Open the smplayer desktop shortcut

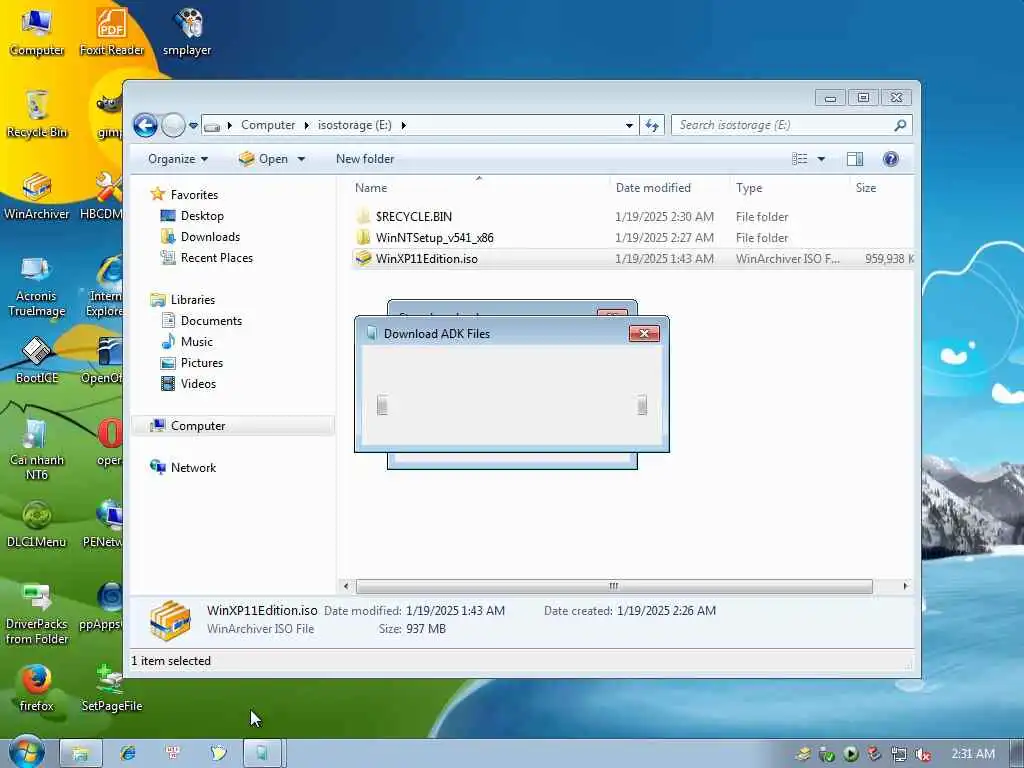click(187, 33)
